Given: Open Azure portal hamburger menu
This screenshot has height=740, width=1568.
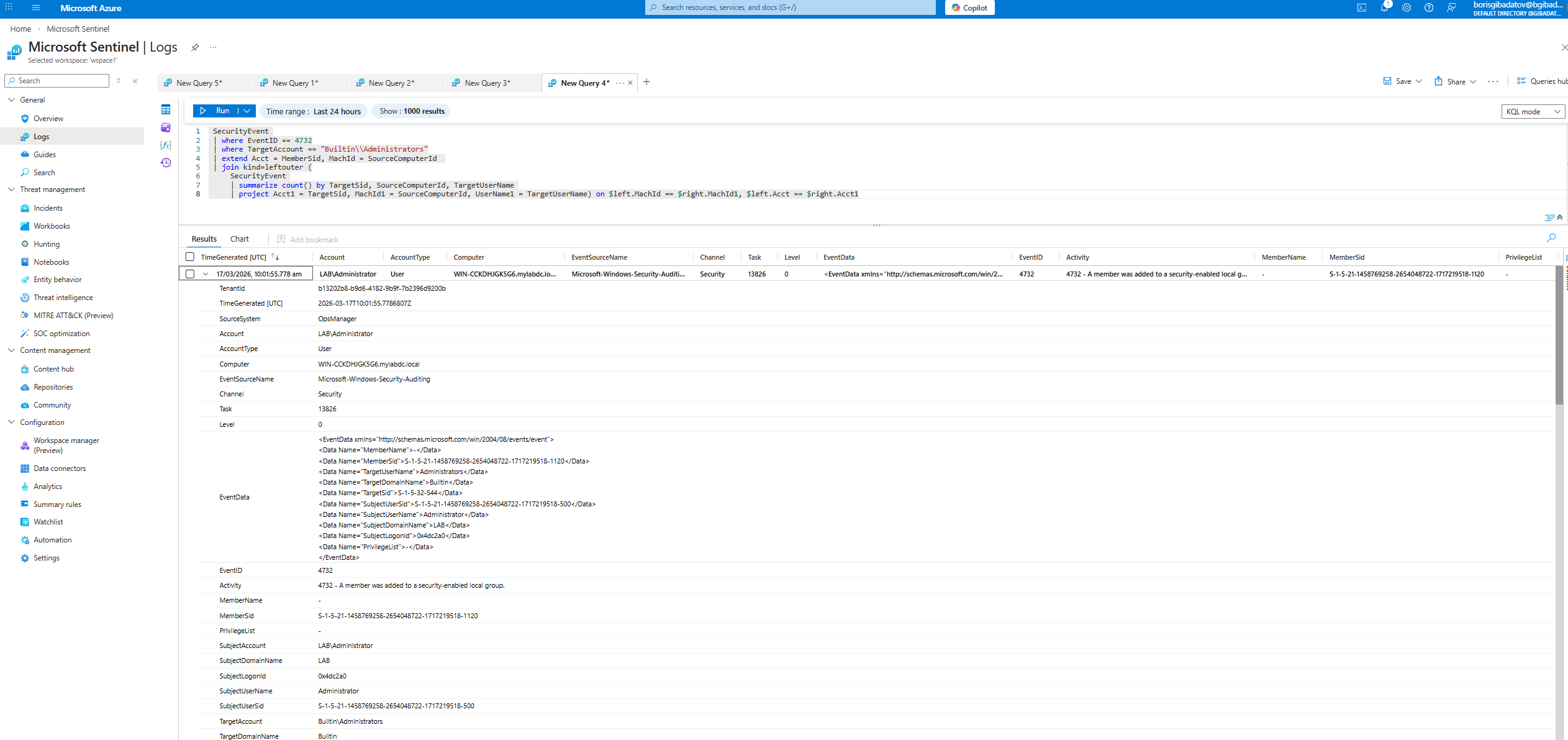Looking at the screenshot, I should tap(36, 8).
